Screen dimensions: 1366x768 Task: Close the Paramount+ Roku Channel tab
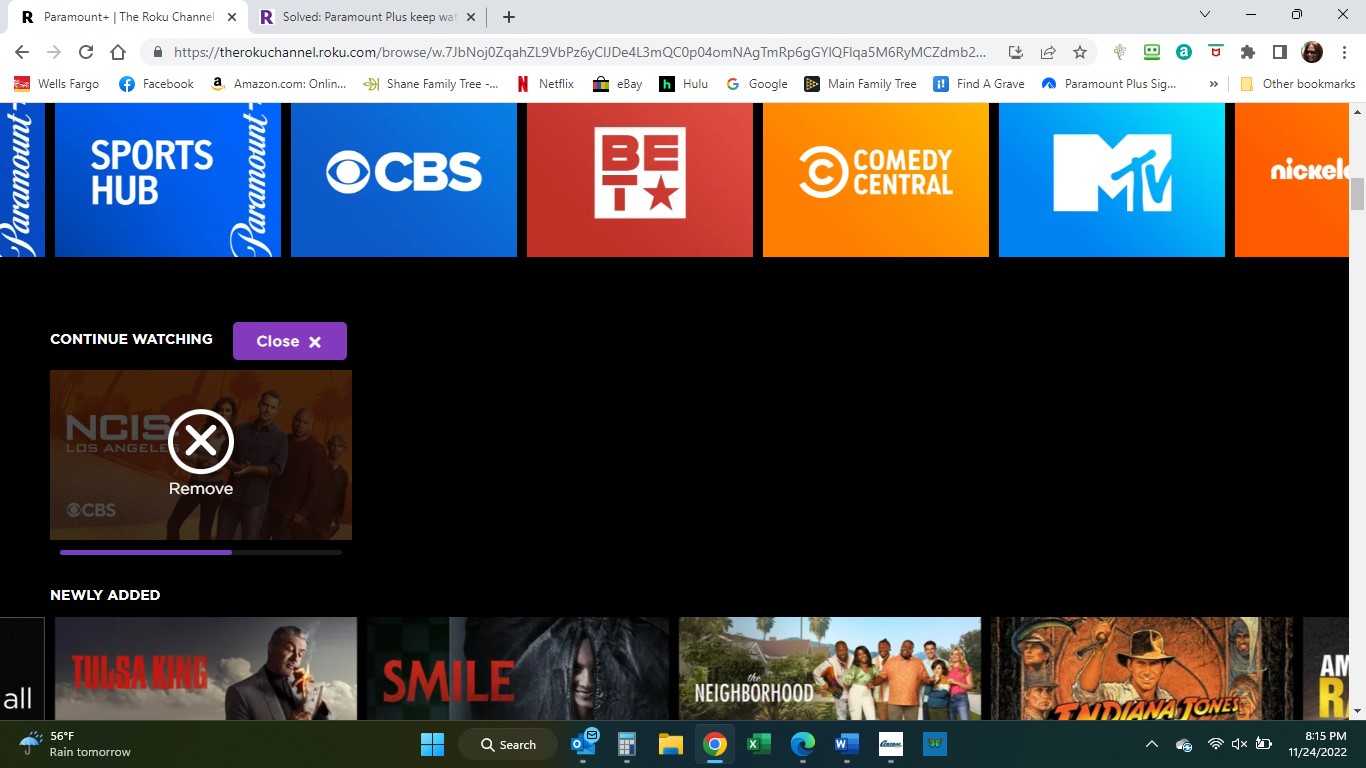pos(231,17)
